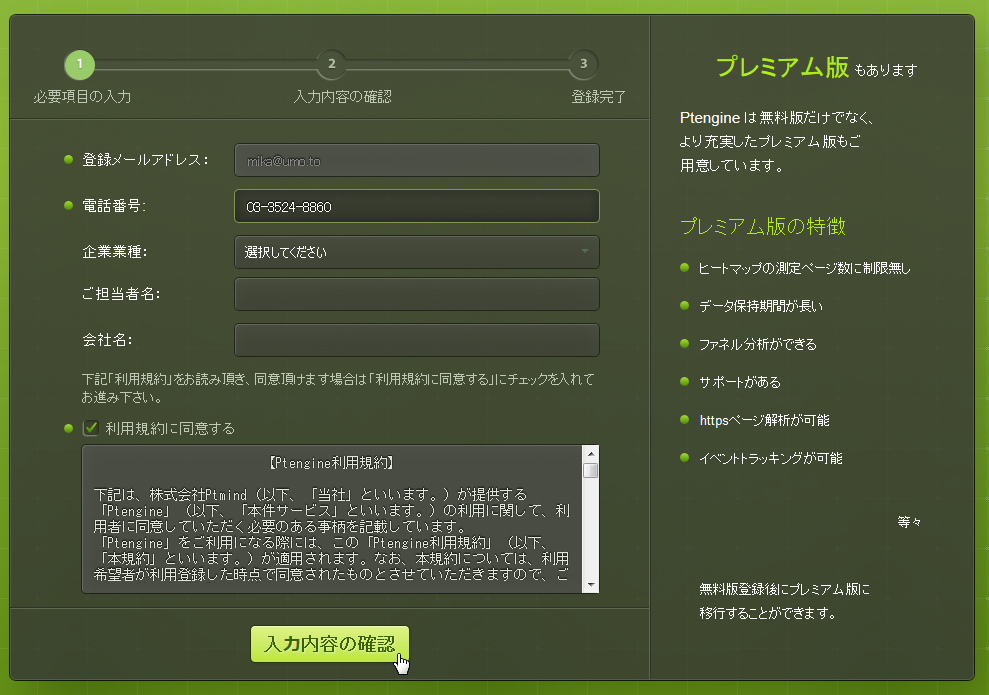
Task: Click the terms scrollbar thumb
Action: 591,470
